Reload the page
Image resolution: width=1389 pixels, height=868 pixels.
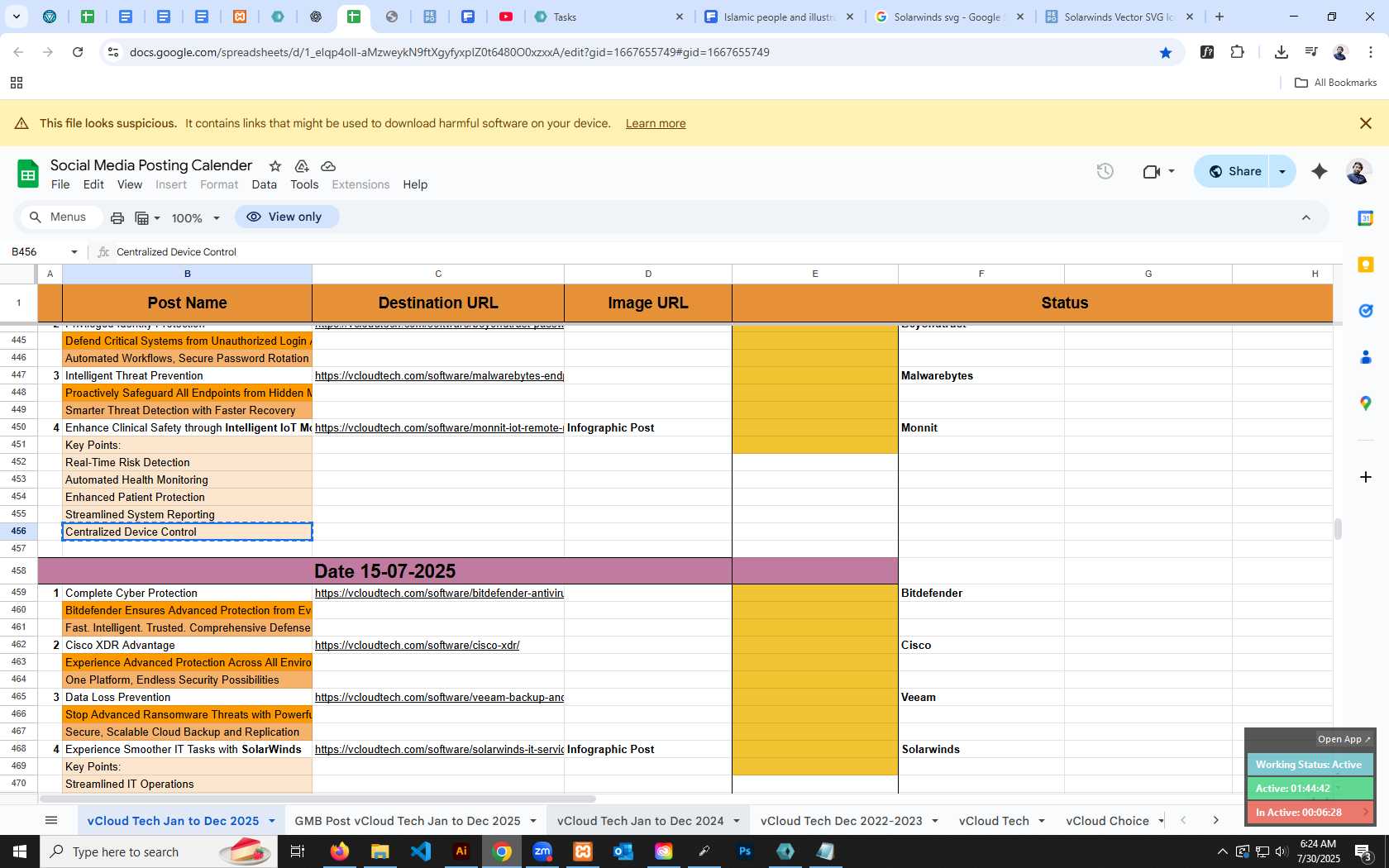pyautogui.click(x=78, y=52)
